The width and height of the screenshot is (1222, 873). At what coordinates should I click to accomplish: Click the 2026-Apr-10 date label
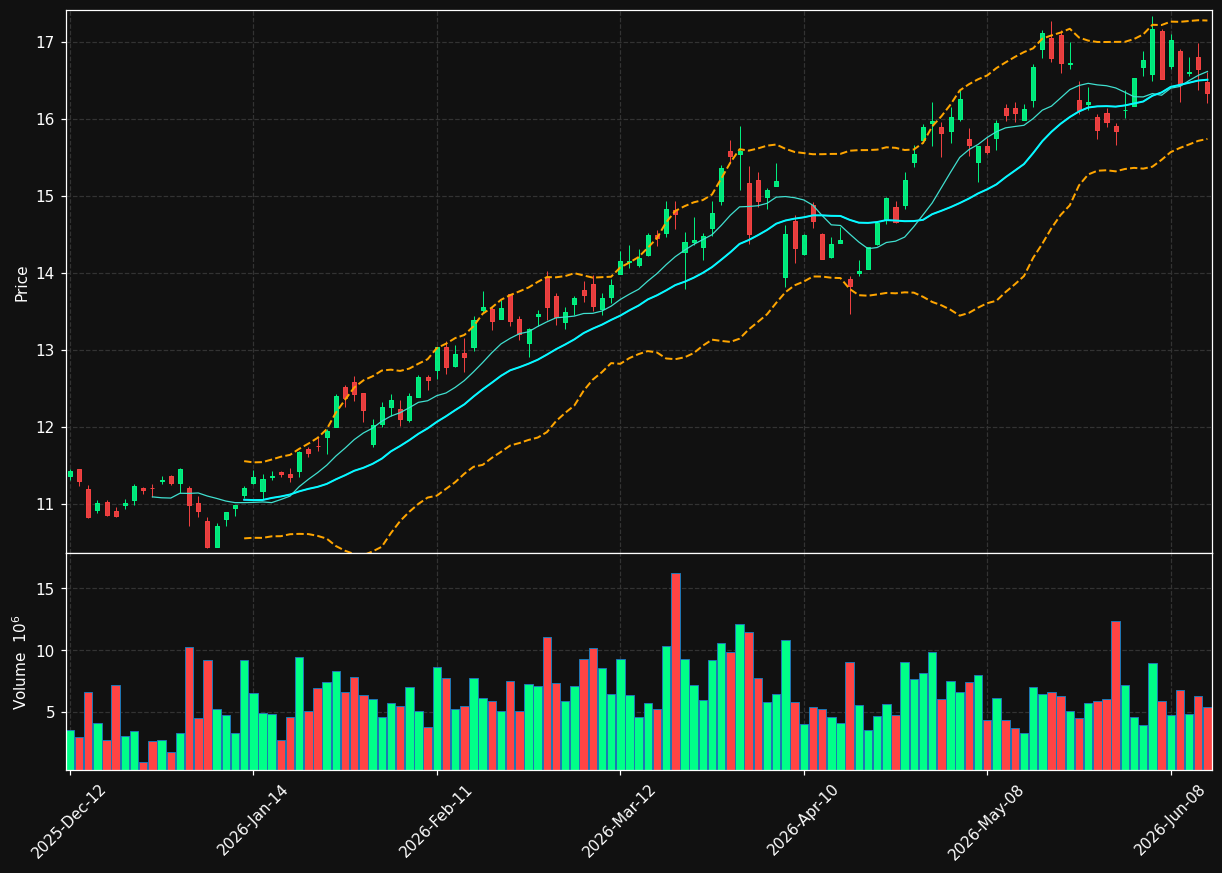[x=804, y=821]
